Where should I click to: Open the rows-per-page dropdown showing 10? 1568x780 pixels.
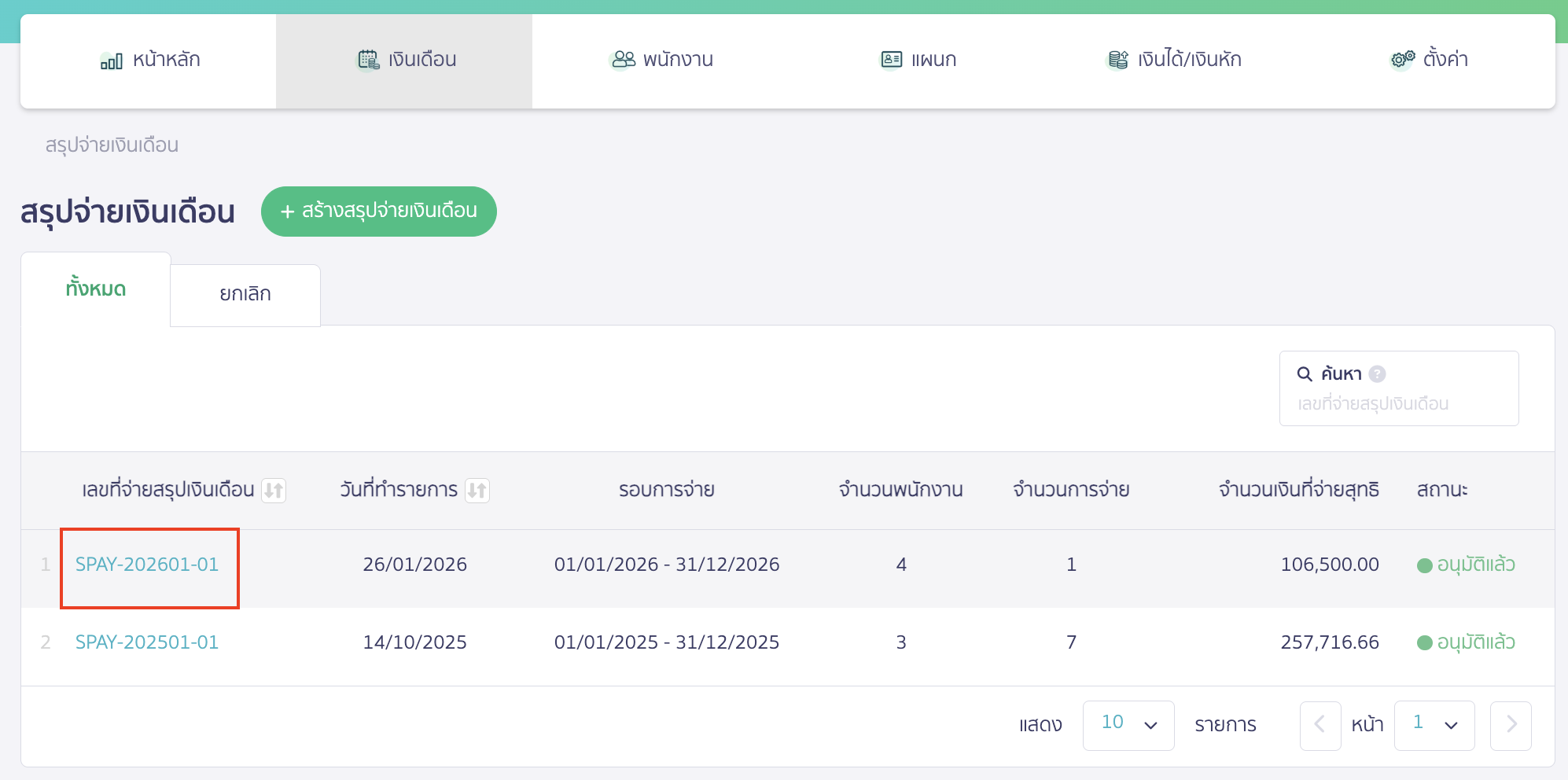[x=1128, y=725]
